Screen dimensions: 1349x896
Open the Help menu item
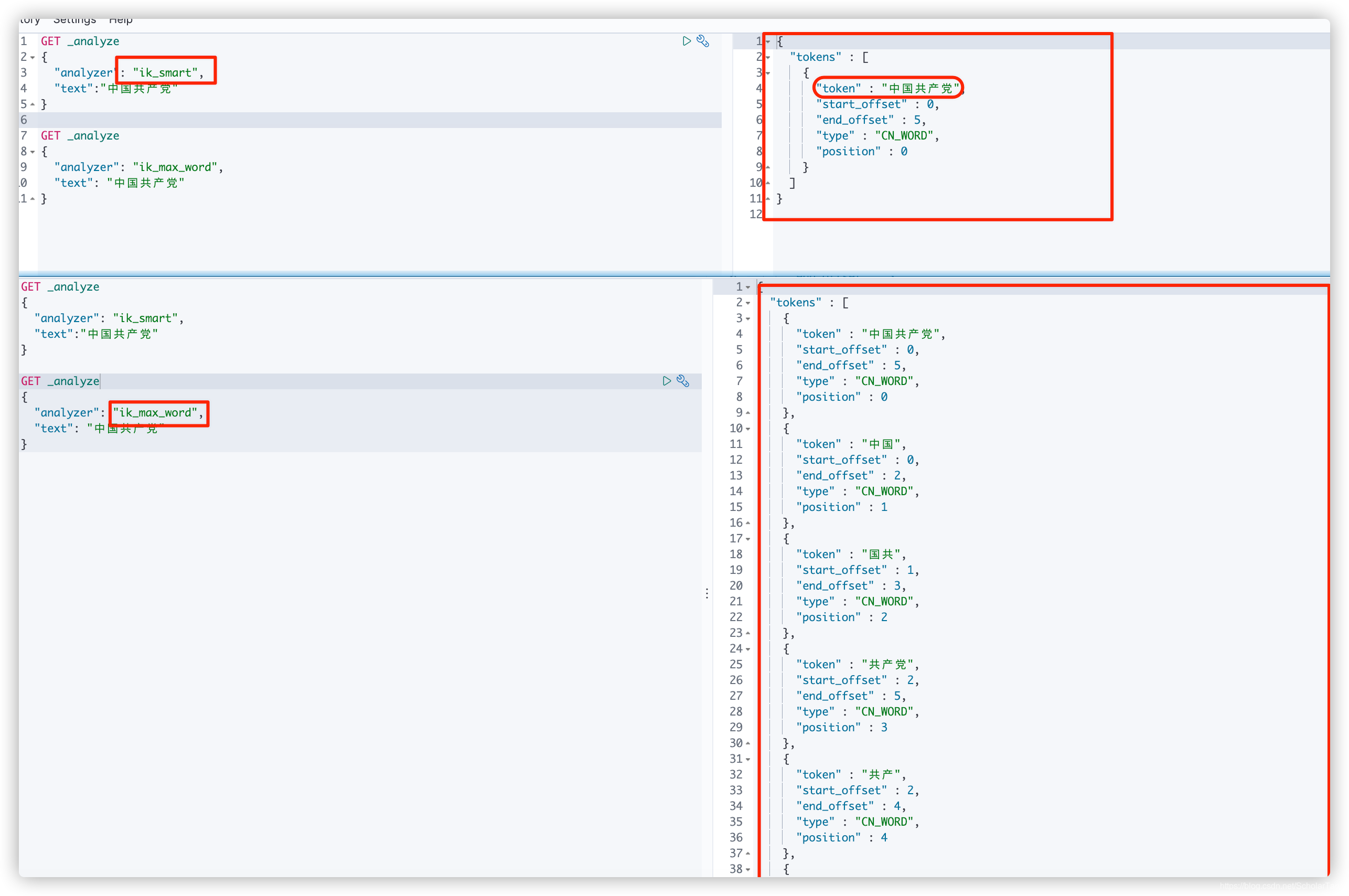click(121, 20)
